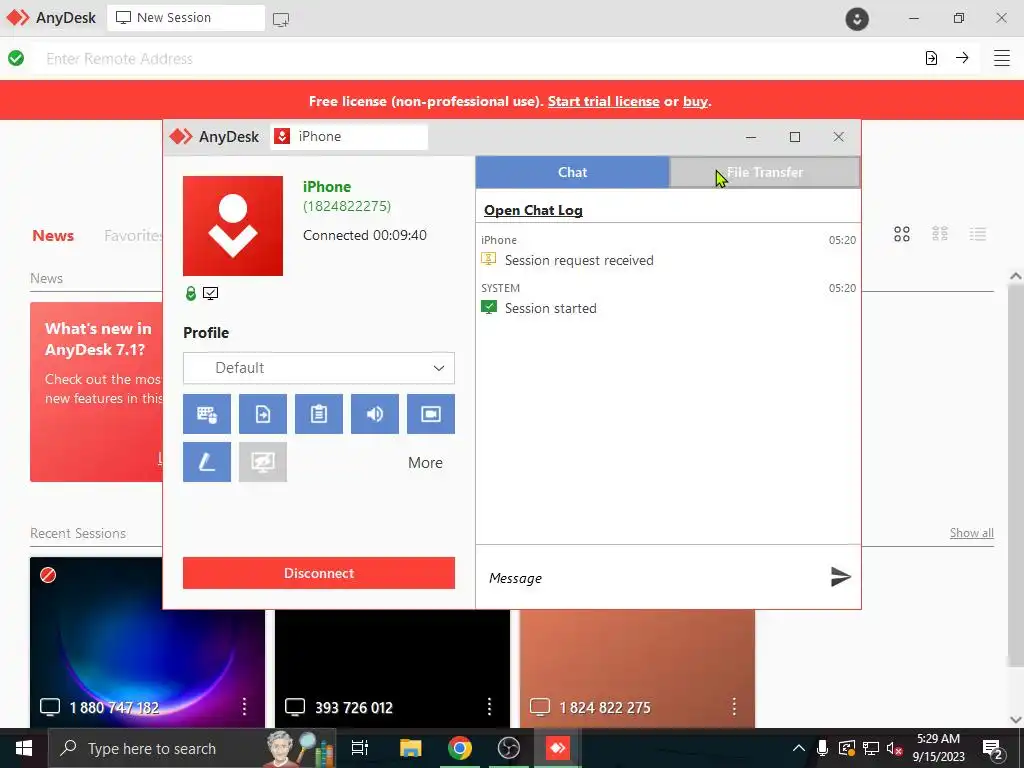Toggle clipboard access permission
This screenshot has width=1024, height=768.
point(319,414)
